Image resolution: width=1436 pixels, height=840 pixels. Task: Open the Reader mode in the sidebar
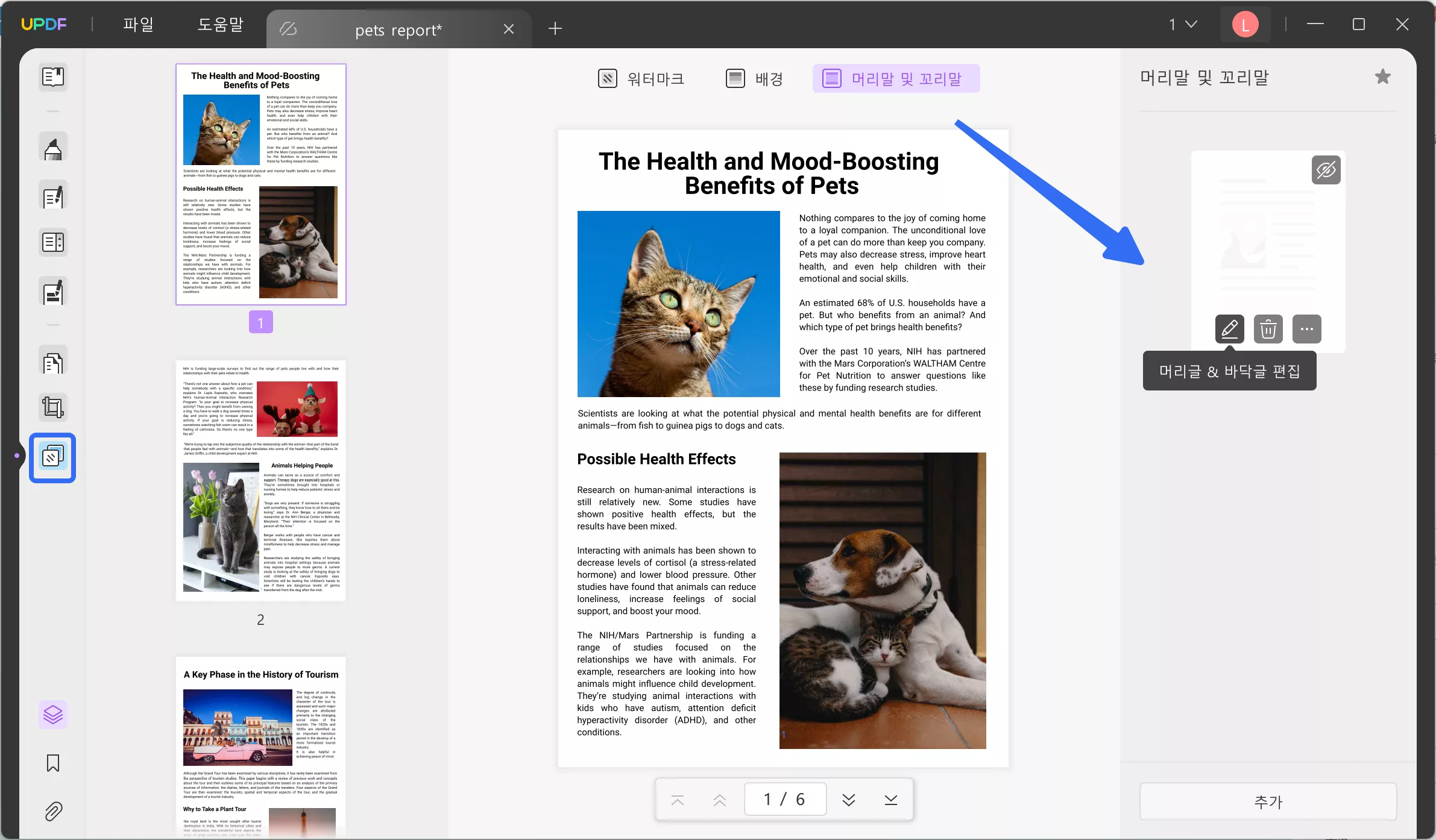coord(53,77)
